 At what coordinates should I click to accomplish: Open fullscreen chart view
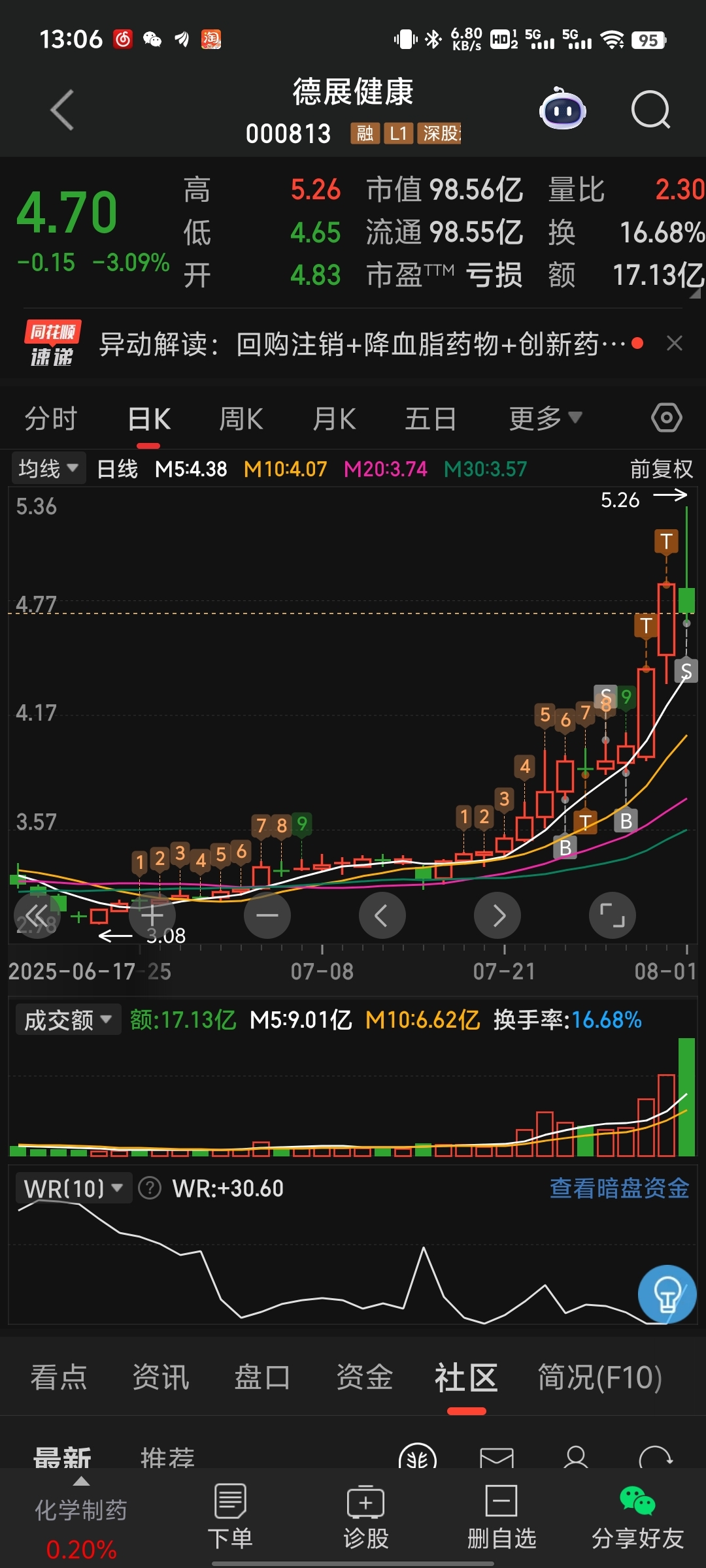pos(613,915)
